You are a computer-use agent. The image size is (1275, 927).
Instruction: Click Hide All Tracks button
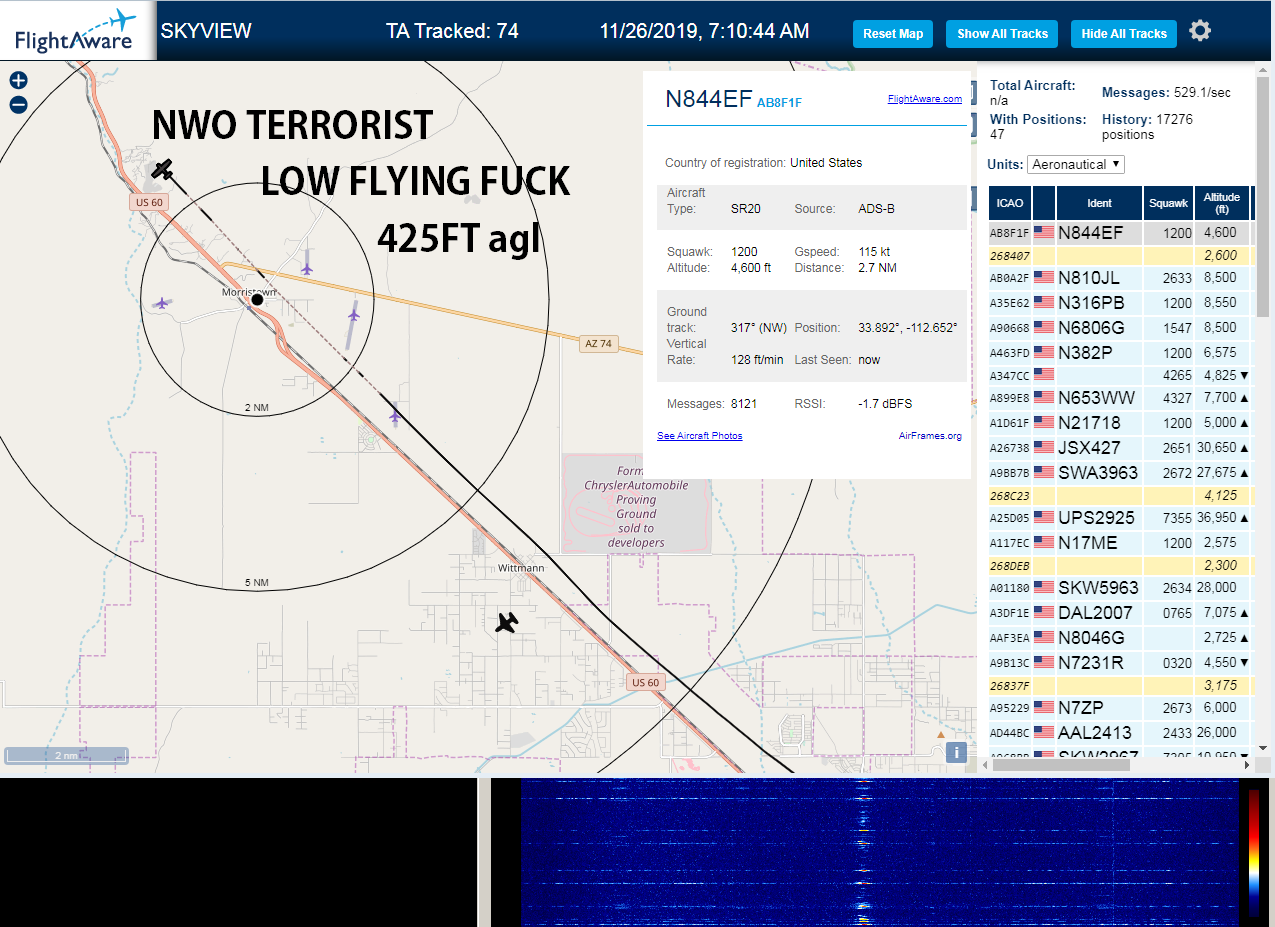tap(1124, 33)
